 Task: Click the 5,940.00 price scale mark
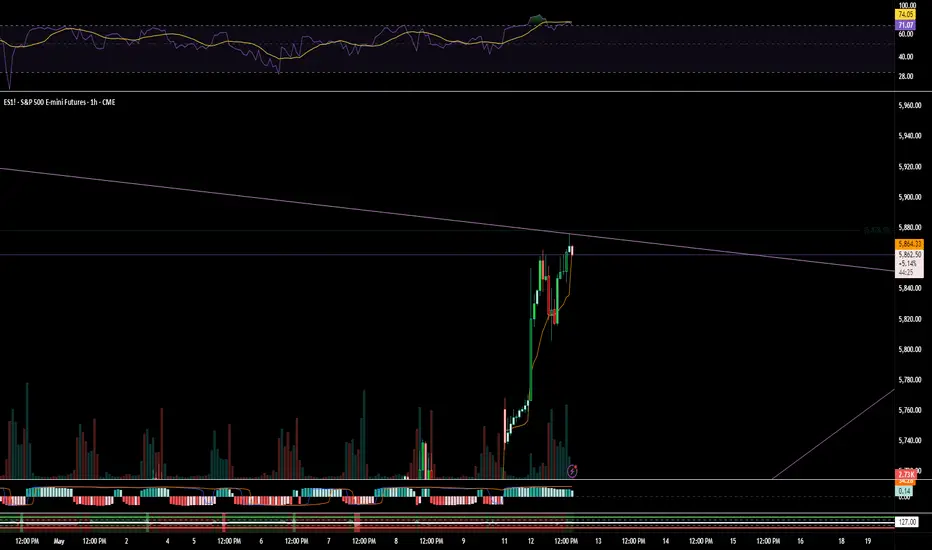(x=909, y=136)
